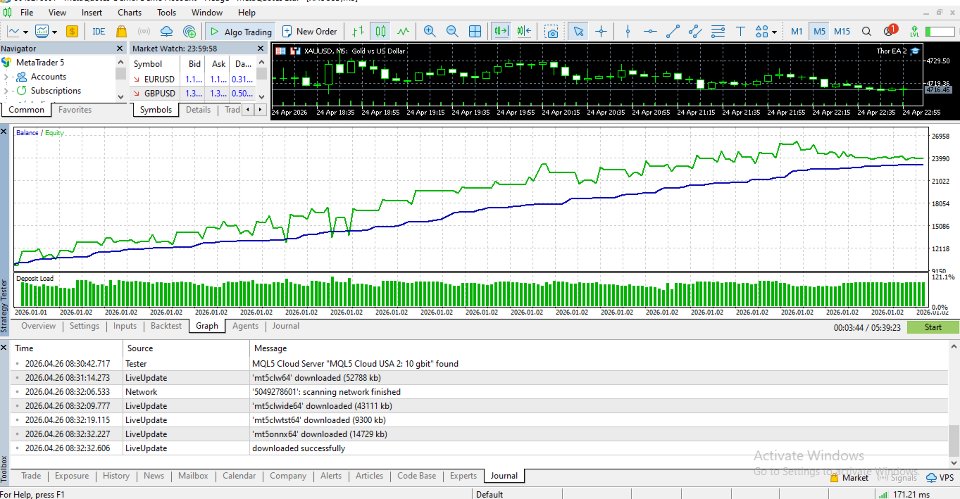Screen dimensions: 960x499
Task: Toggle chart shift from right edge
Action: coord(524,31)
